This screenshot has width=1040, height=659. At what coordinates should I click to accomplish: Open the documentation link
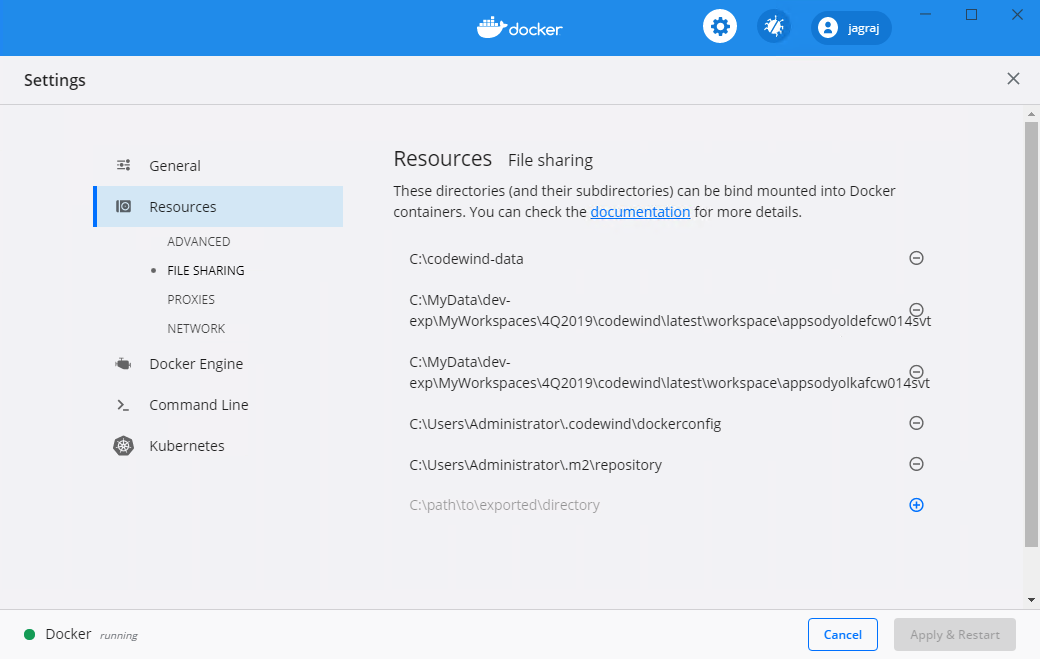coord(640,211)
